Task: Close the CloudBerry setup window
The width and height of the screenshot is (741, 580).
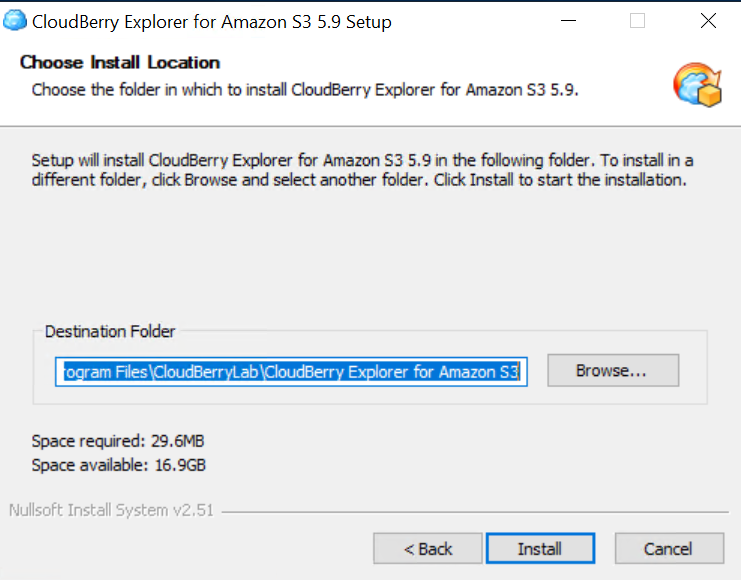Action: (708, 21)
